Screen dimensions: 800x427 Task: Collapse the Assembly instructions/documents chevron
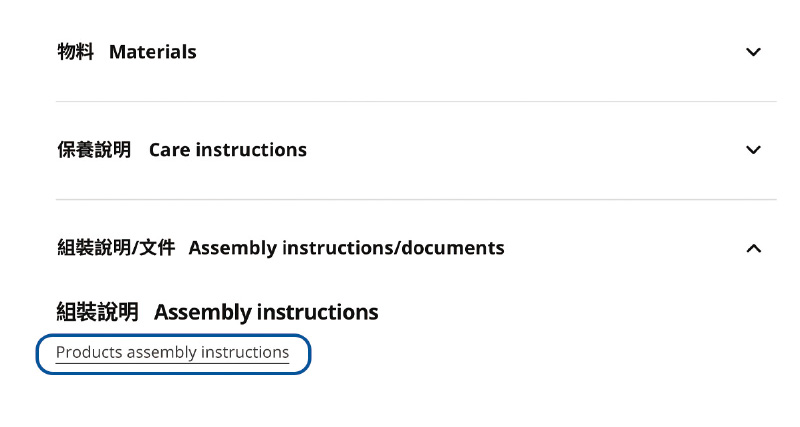point(754,248)
